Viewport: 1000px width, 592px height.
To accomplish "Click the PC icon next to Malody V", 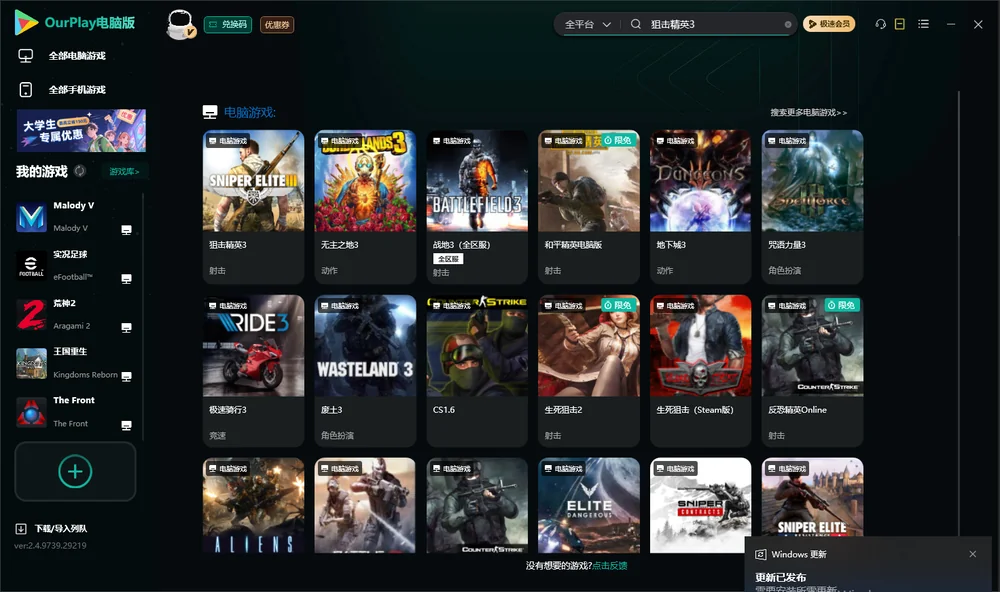I will [x=126, y=230].
